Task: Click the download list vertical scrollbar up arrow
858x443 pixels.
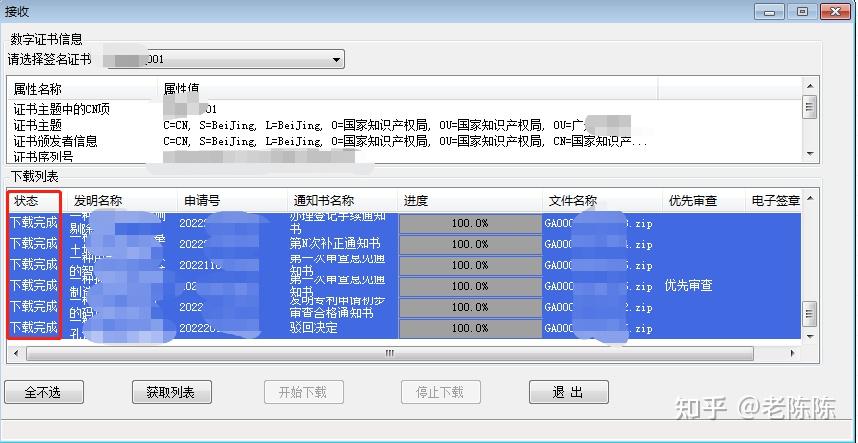Action: (x=810, y=198)
